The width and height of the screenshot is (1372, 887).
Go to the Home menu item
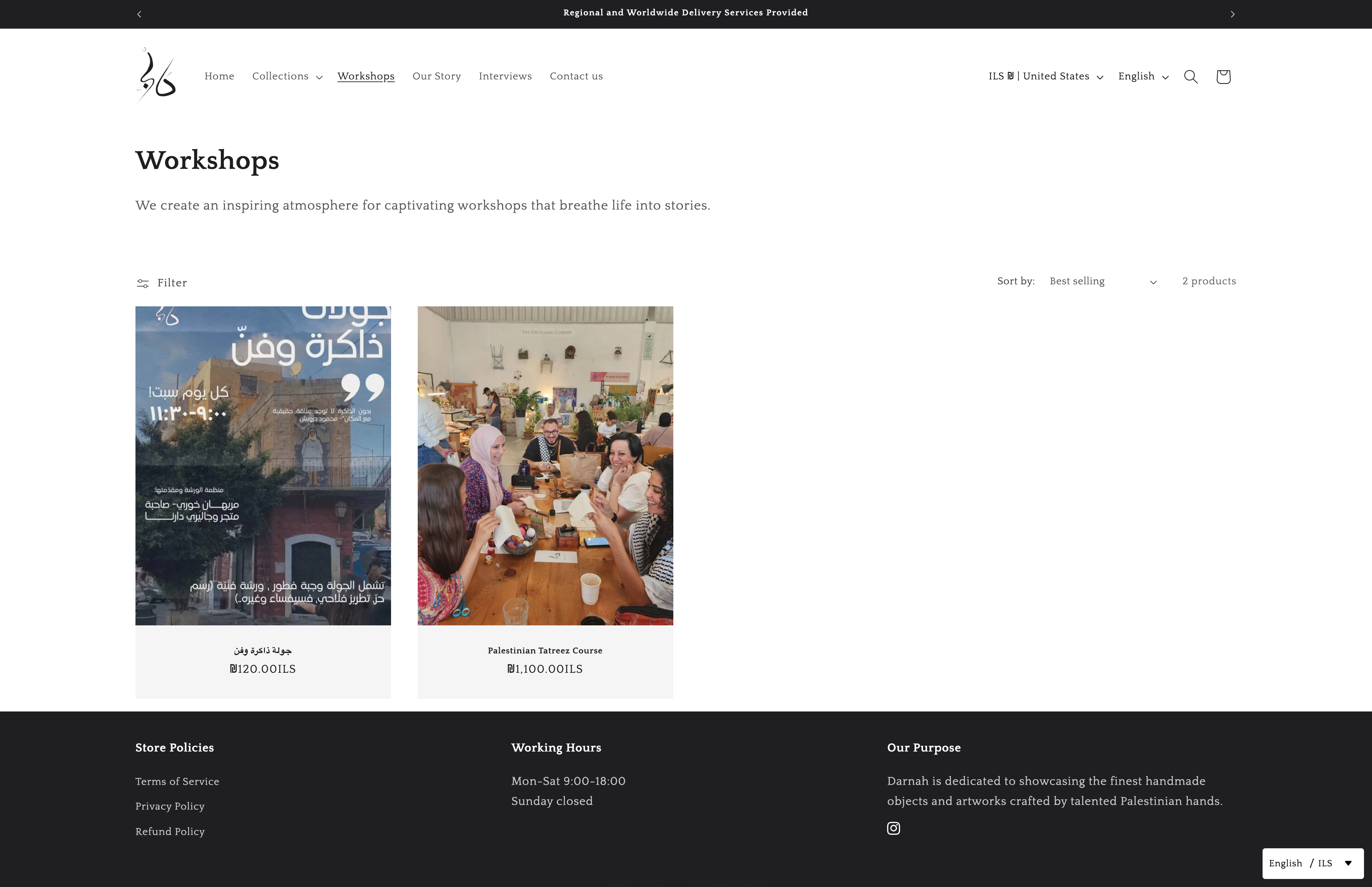(x=219, y=76)
